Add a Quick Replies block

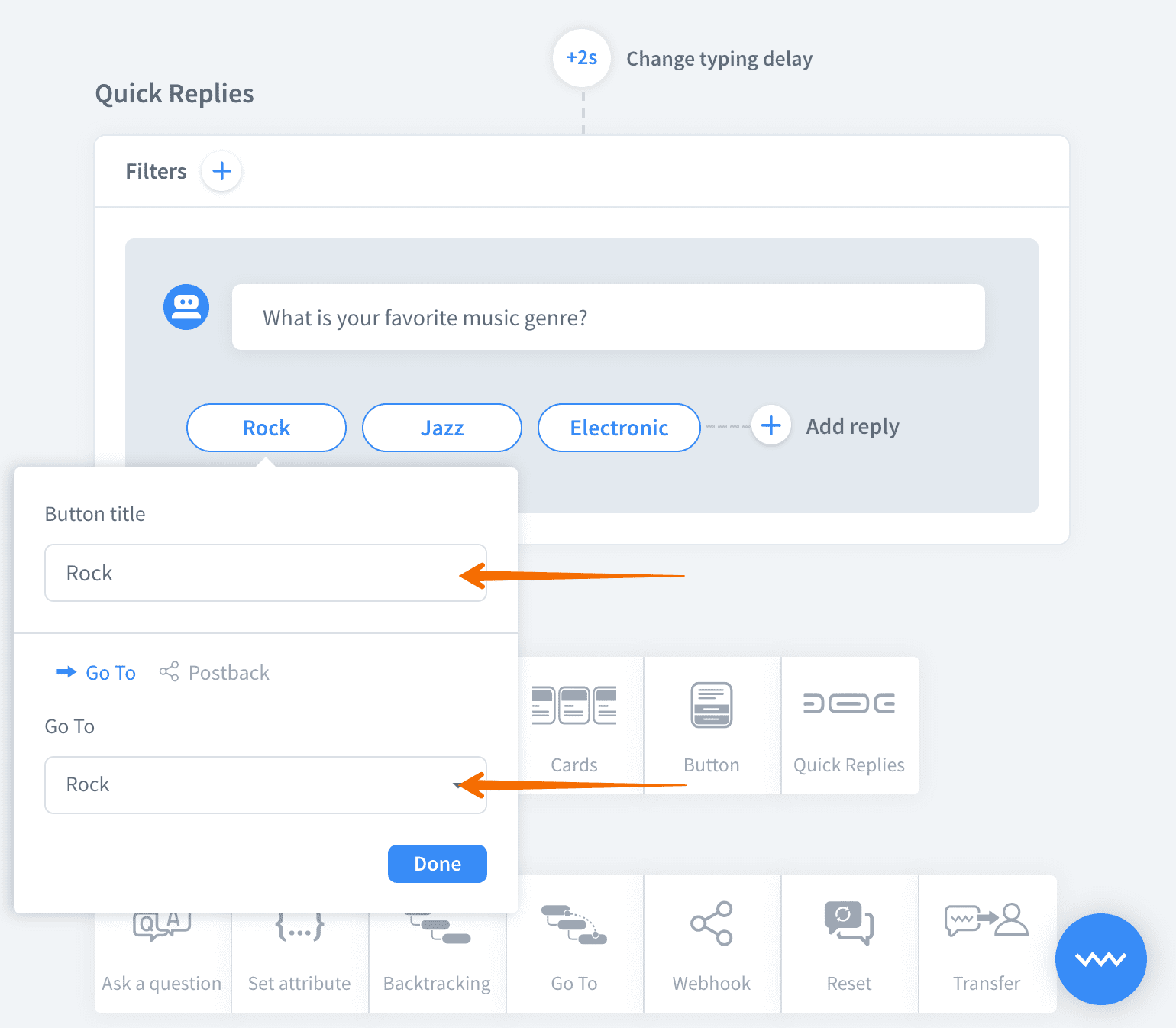849,724
